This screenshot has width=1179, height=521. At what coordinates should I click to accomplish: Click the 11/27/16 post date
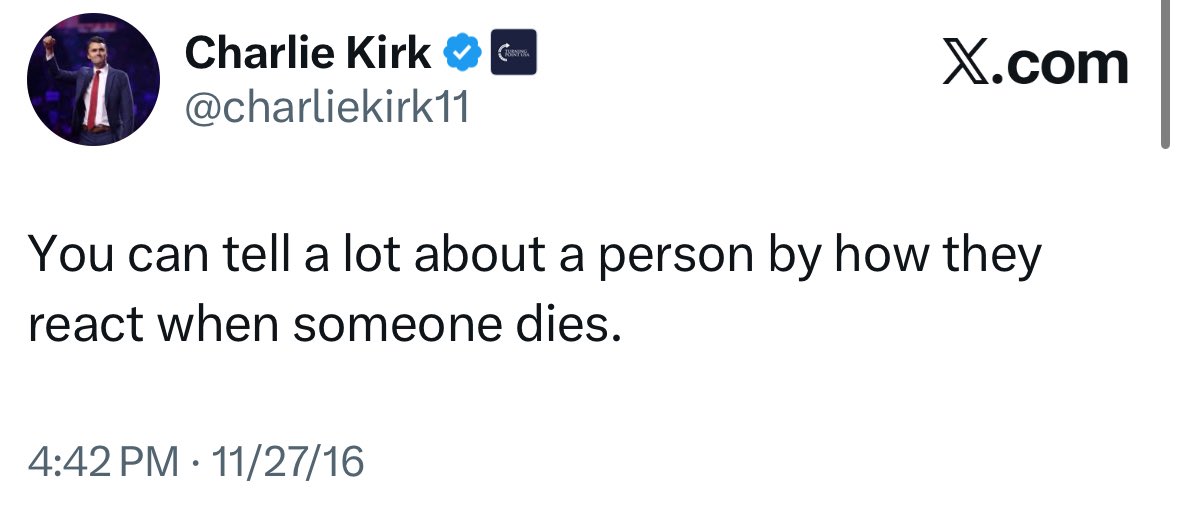tap(288, 462)
